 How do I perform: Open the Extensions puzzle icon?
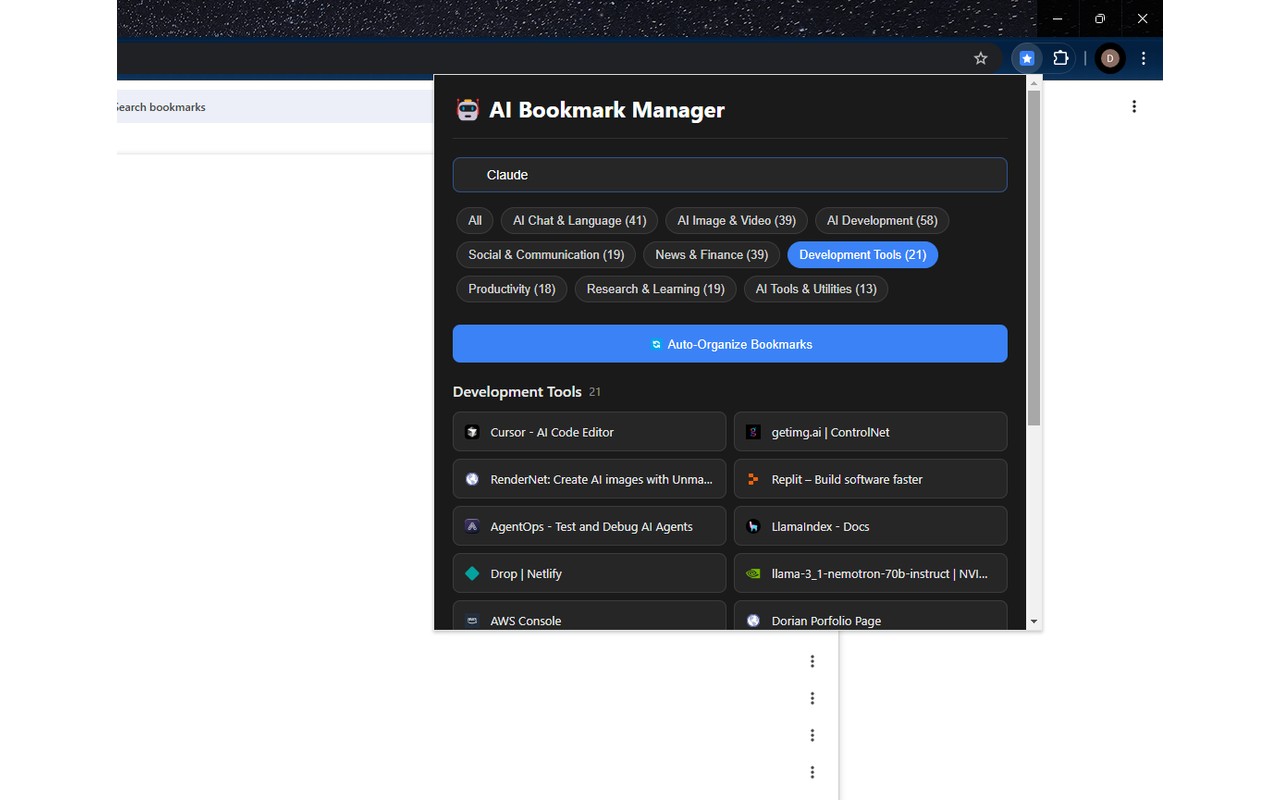tap(1061, 58)
